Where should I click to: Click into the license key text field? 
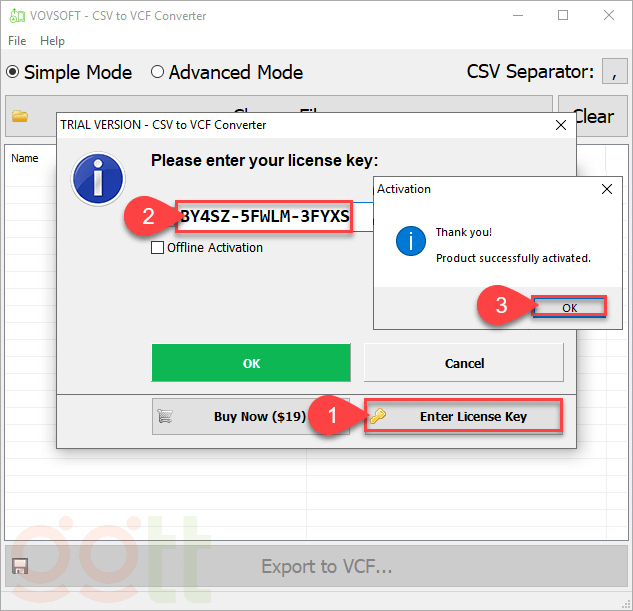pos(264,217)
